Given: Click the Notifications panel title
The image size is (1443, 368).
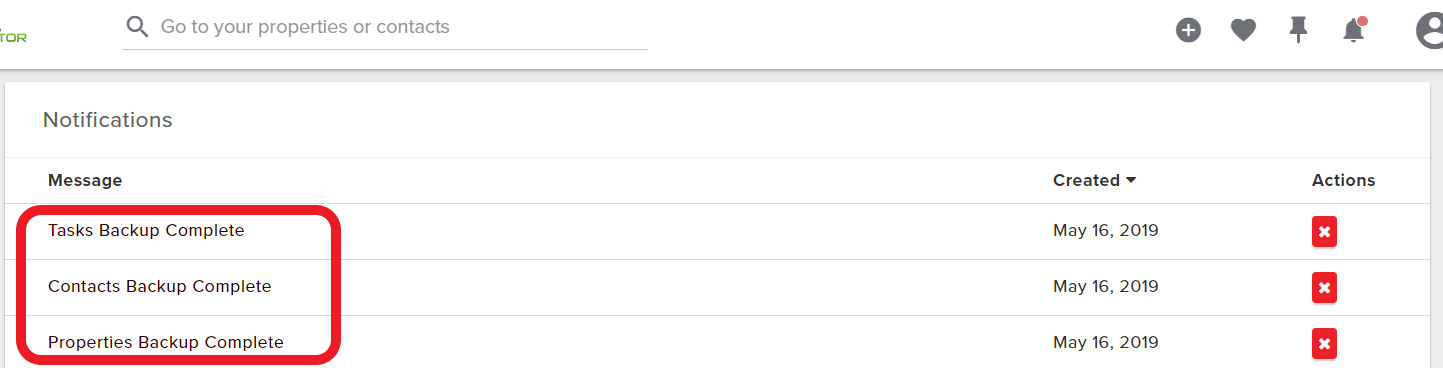Looking at the screenshot, I should 108,120.
